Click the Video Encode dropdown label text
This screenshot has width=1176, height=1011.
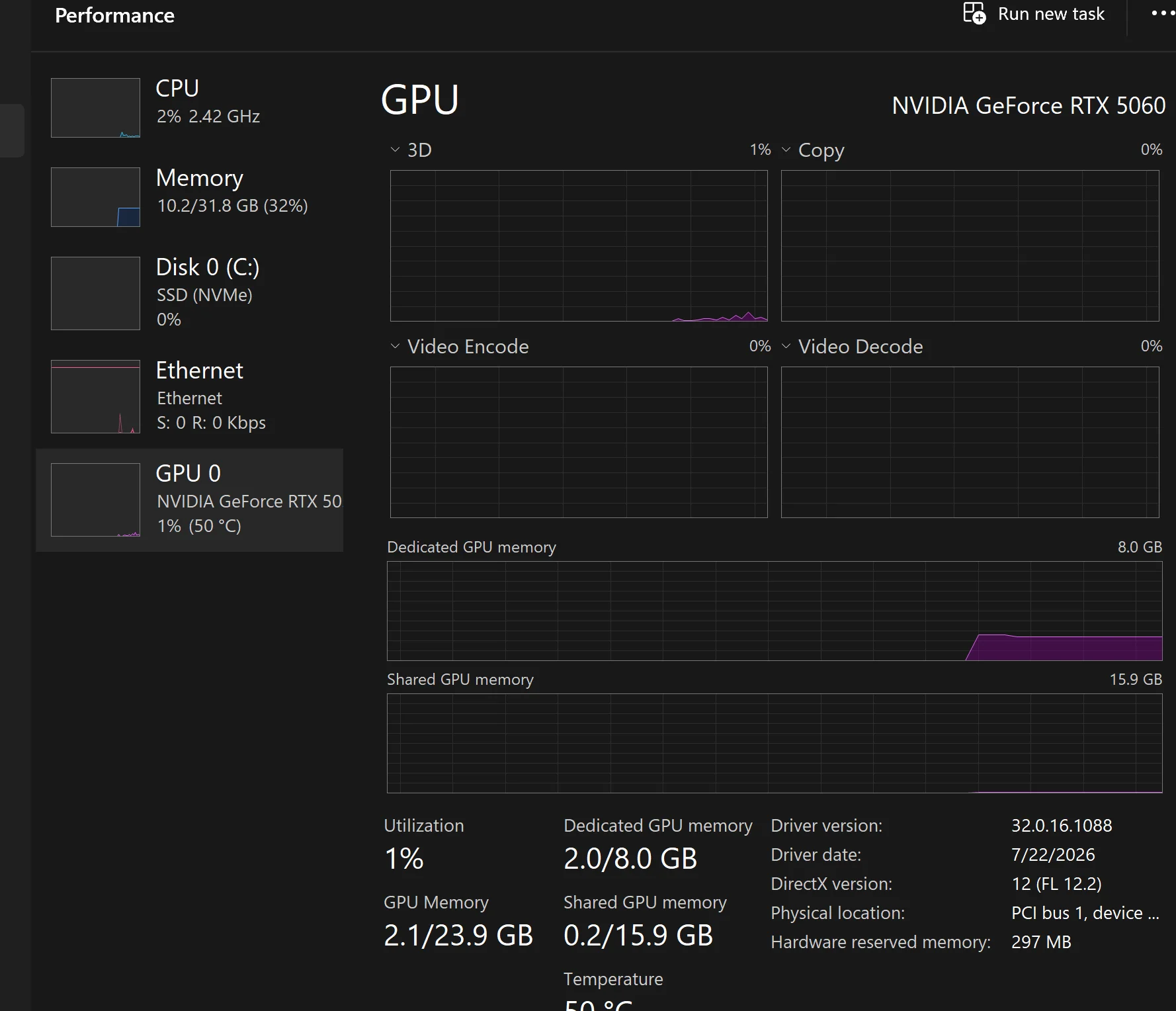[468, 347]
